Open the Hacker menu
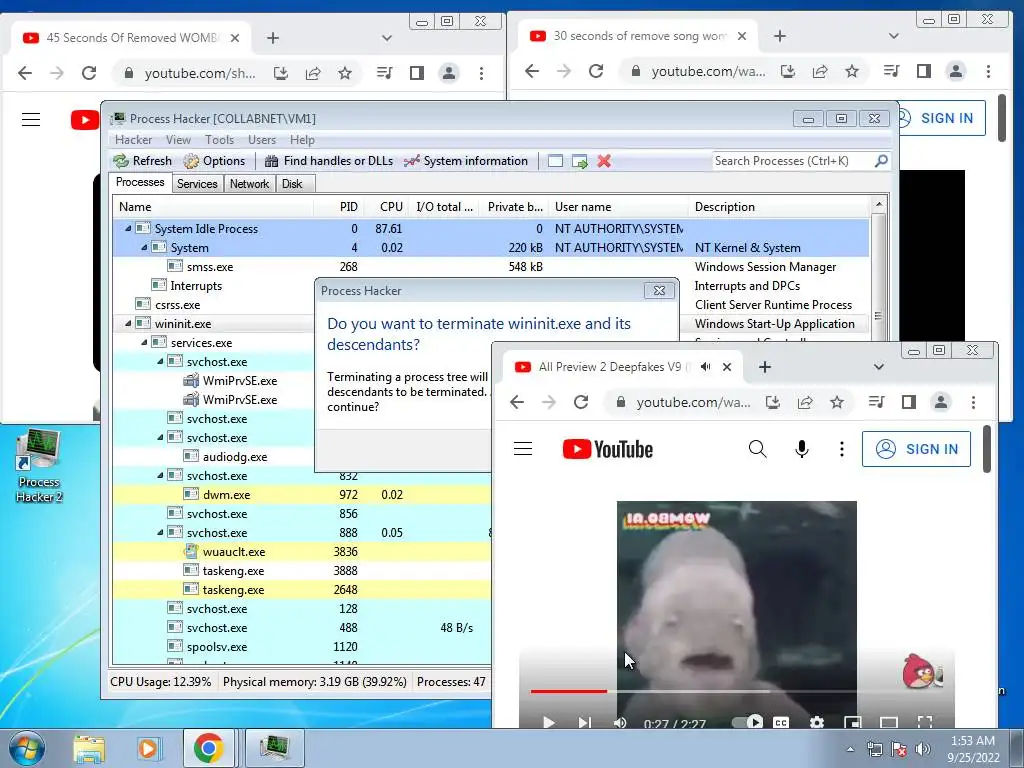 pos(133,140)
